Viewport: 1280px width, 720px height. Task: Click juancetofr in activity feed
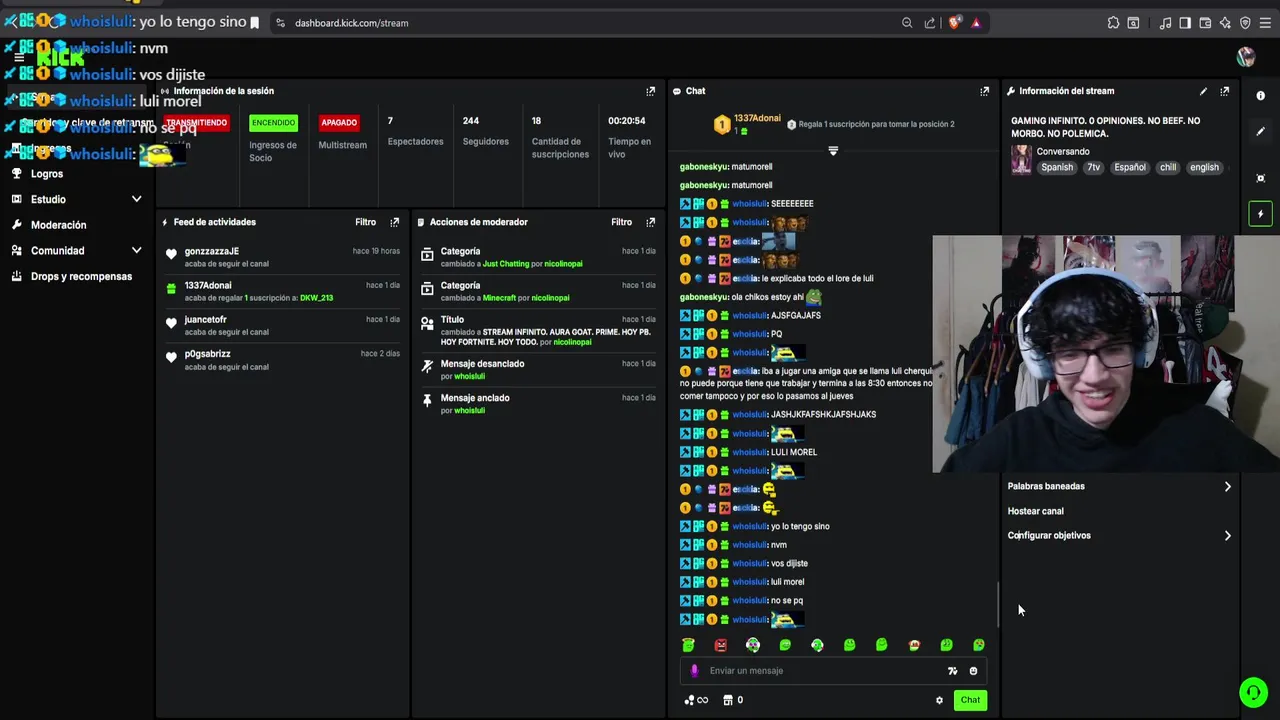[206, 320]
